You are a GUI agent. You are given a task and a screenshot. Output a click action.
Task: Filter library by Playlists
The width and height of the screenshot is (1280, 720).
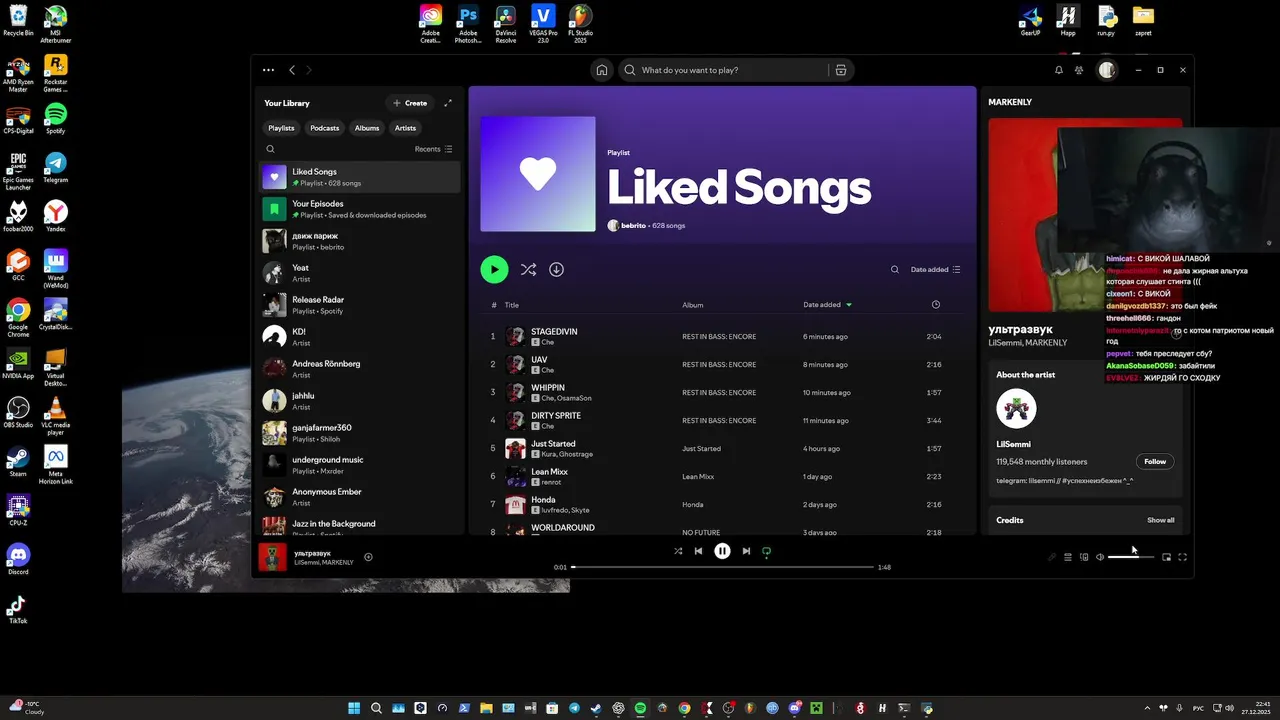coord(281,128)
